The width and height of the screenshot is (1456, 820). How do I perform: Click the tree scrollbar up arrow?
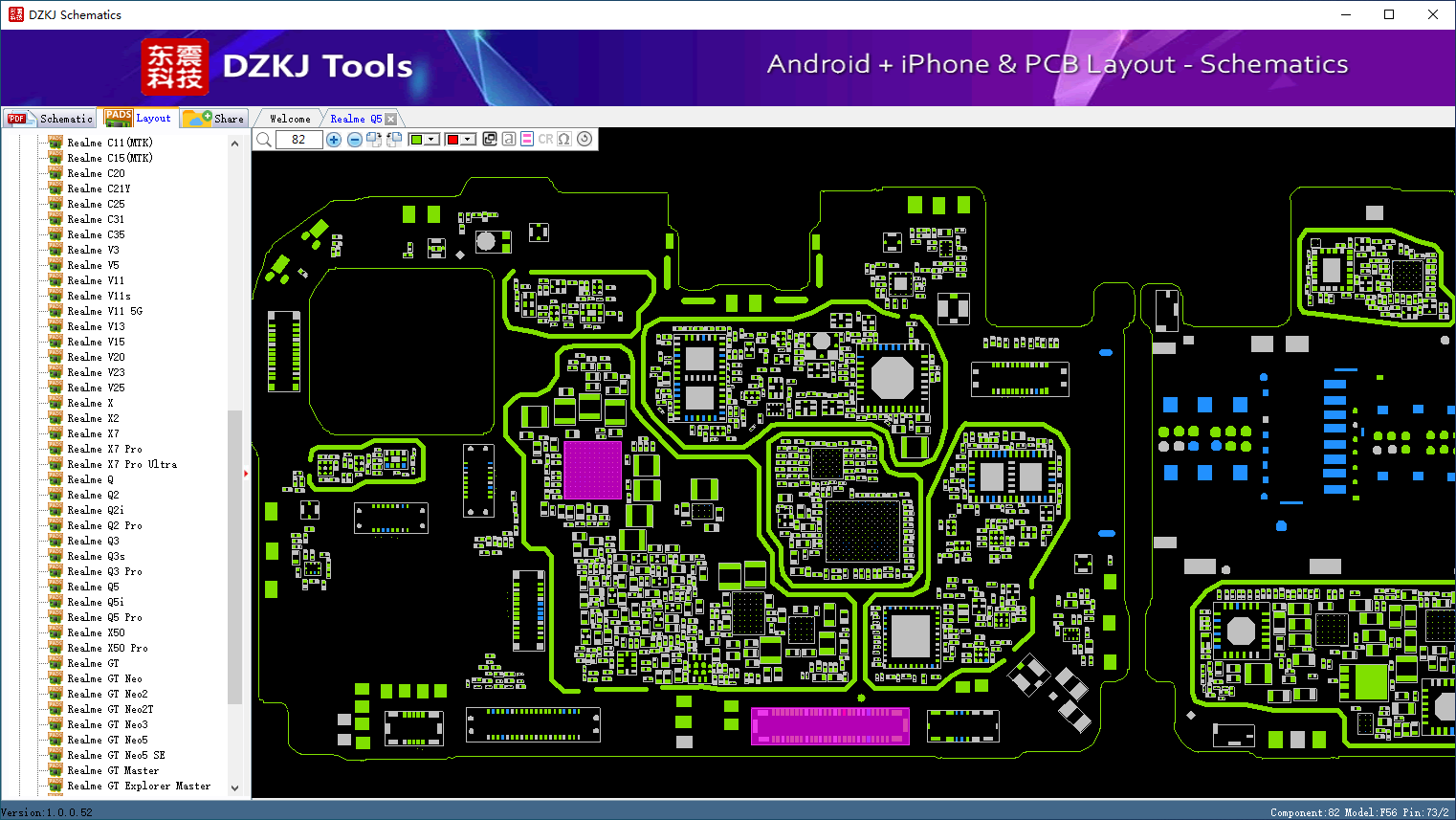tap(234, 144)
